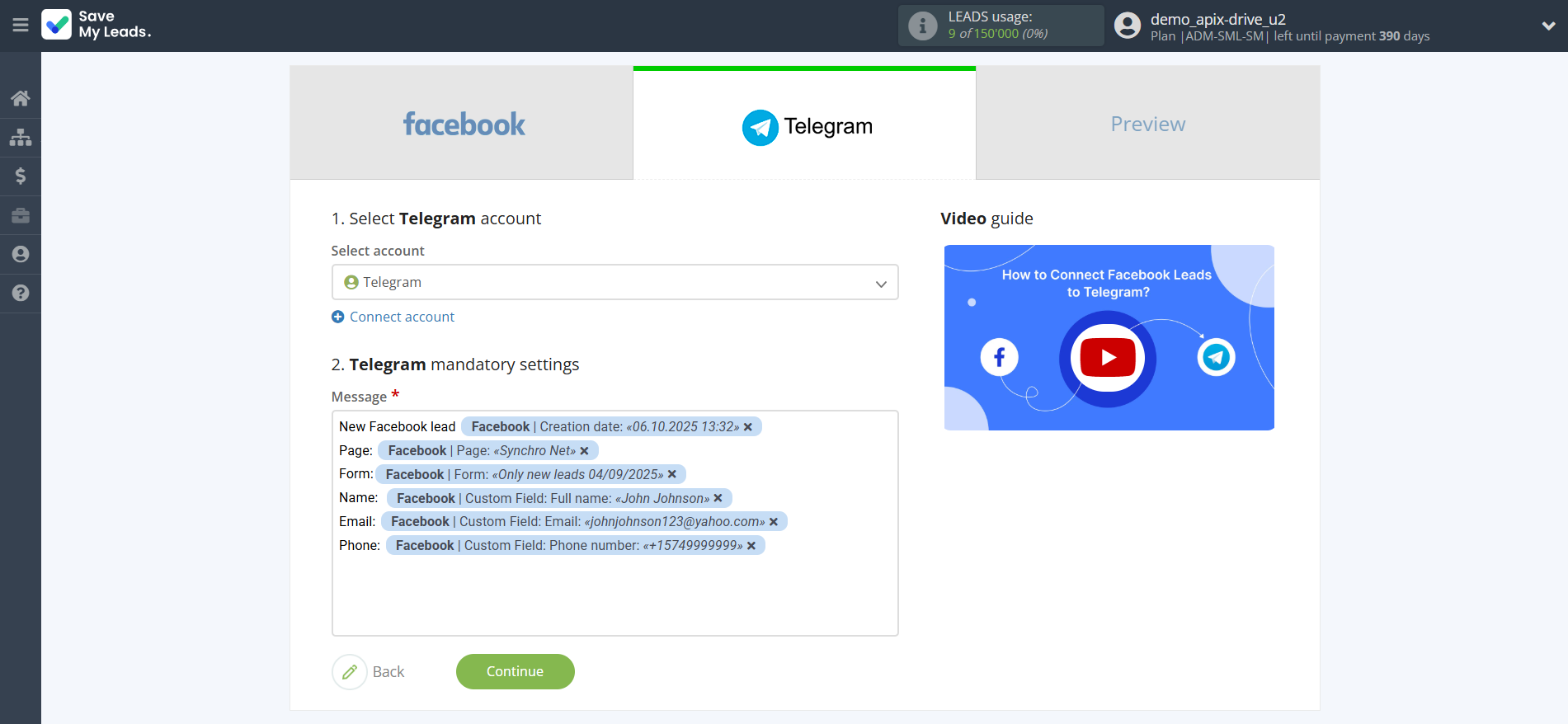This screenshot has height=724, width=1568.
Task: Click the LEADS usage info icon
Action: coord(922,26)
